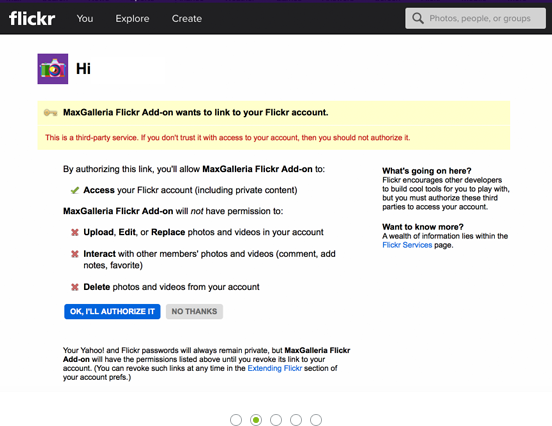This screenshot has height=426, width=552.
Task: Click the camera buddy icon avatar
Action: (x=53, y=69)
